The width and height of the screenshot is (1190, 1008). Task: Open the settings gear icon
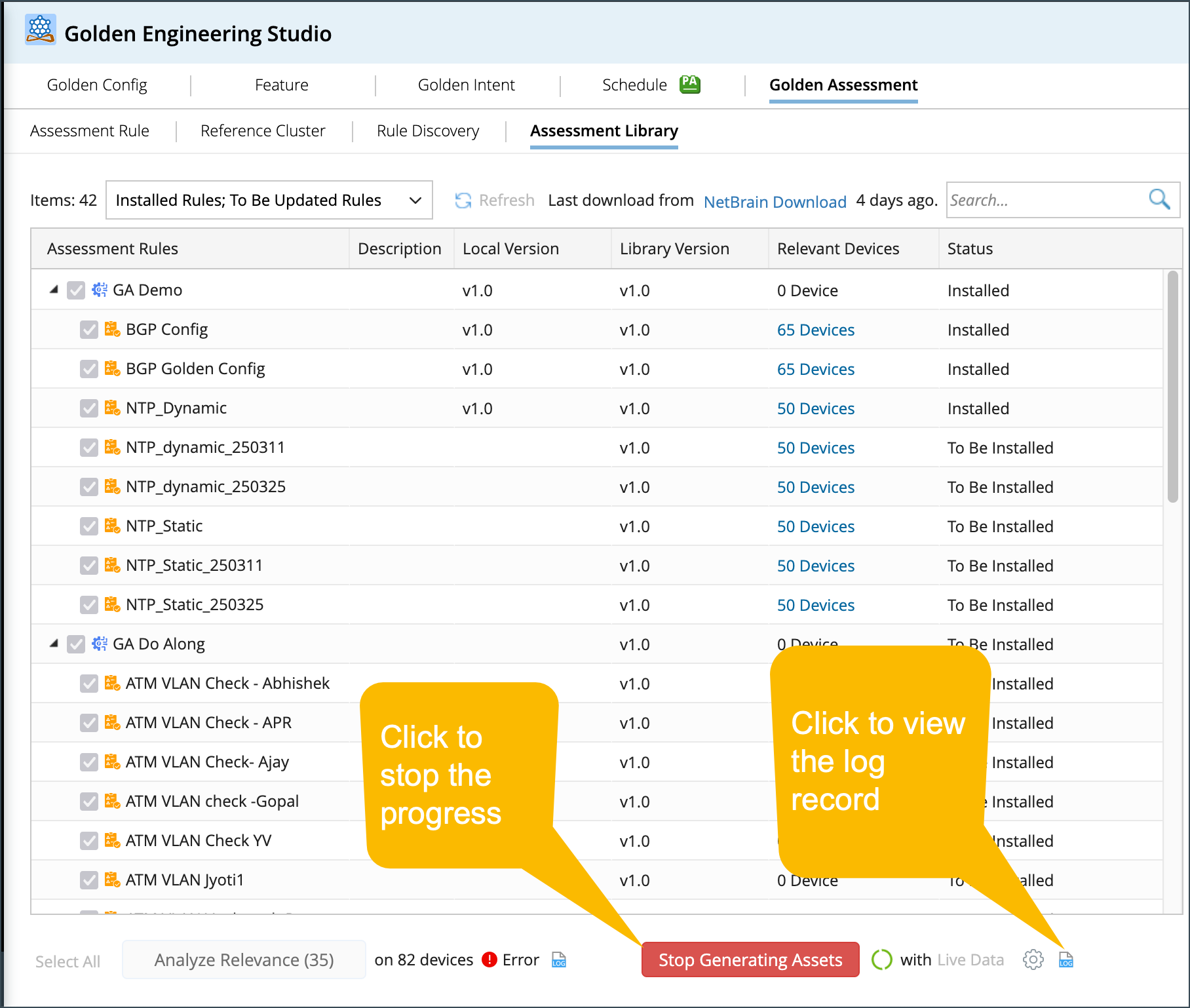[x=1033, y=960]
